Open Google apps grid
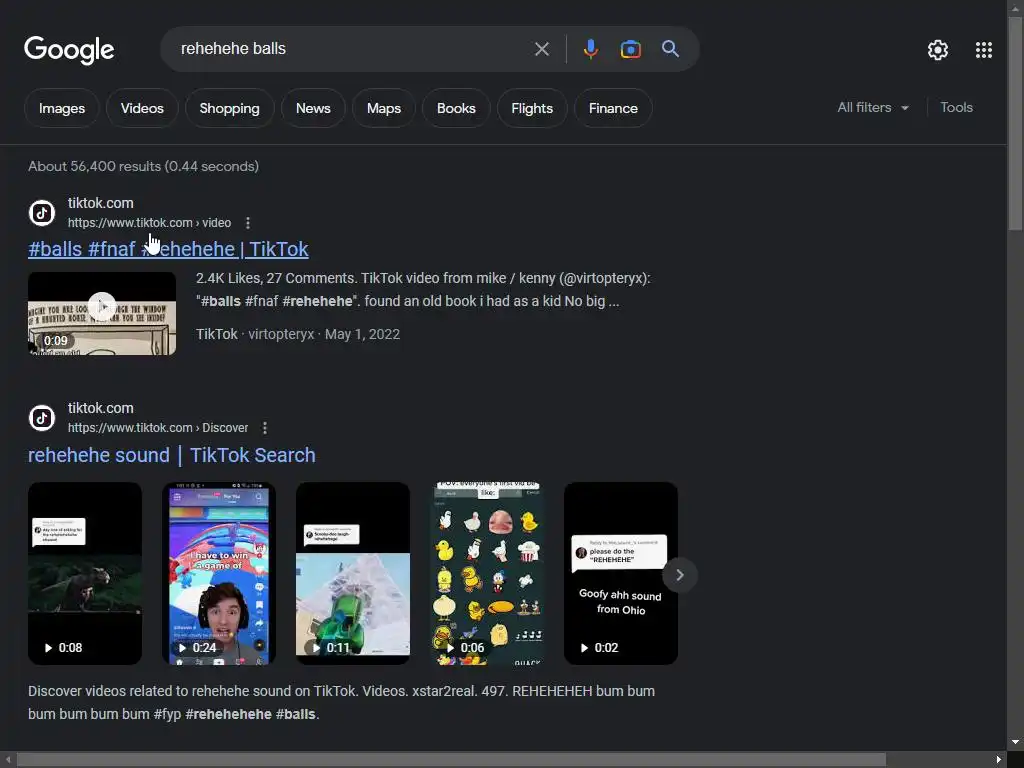This screenshot has height=768, width=1024. 984,50
